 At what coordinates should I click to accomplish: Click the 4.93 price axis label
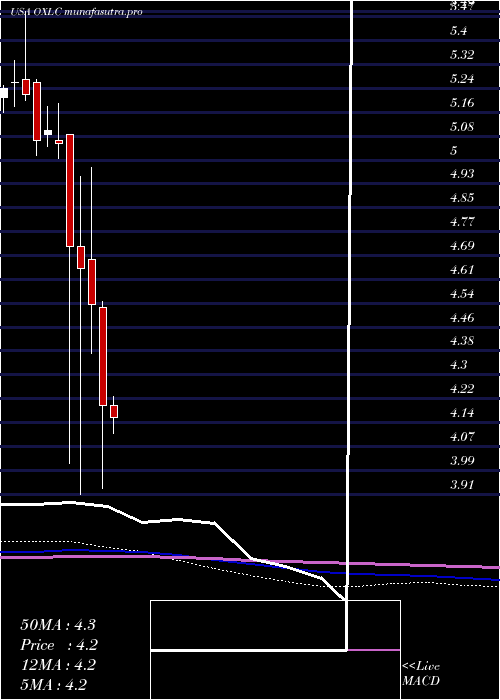point(462,174)
